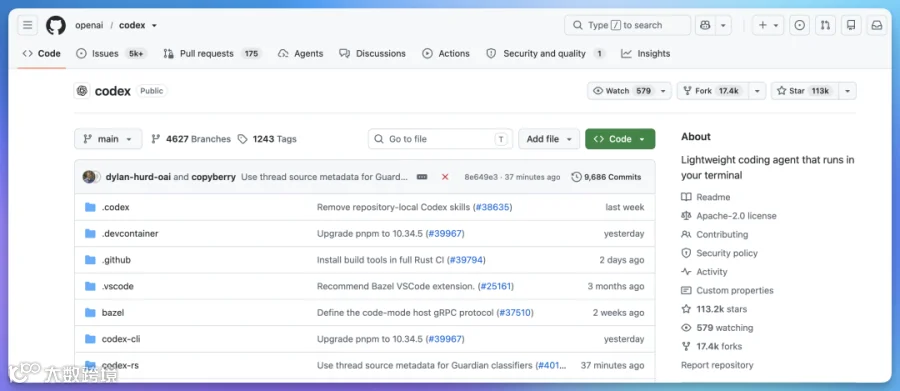Open the bazel folder icon
Screen dimensions: 900x391
click(90, 313)
